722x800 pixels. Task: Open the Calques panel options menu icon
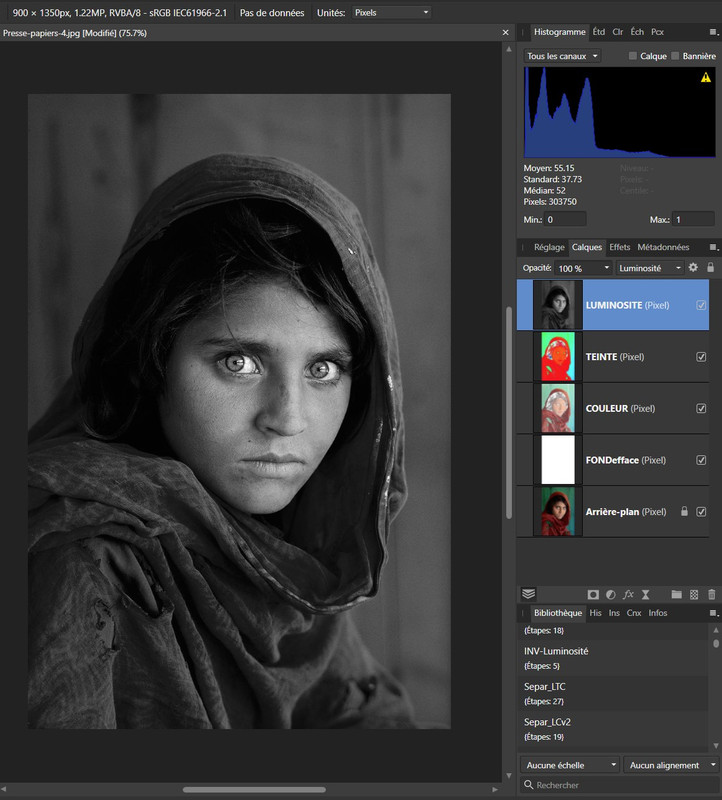(x=714, y=247)
